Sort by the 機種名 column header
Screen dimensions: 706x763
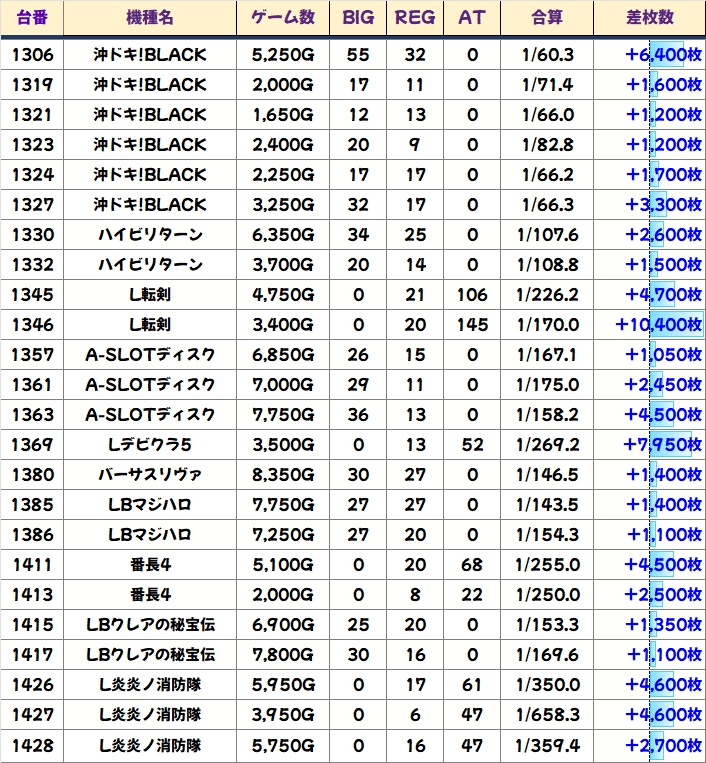click(x=150, y=18)
